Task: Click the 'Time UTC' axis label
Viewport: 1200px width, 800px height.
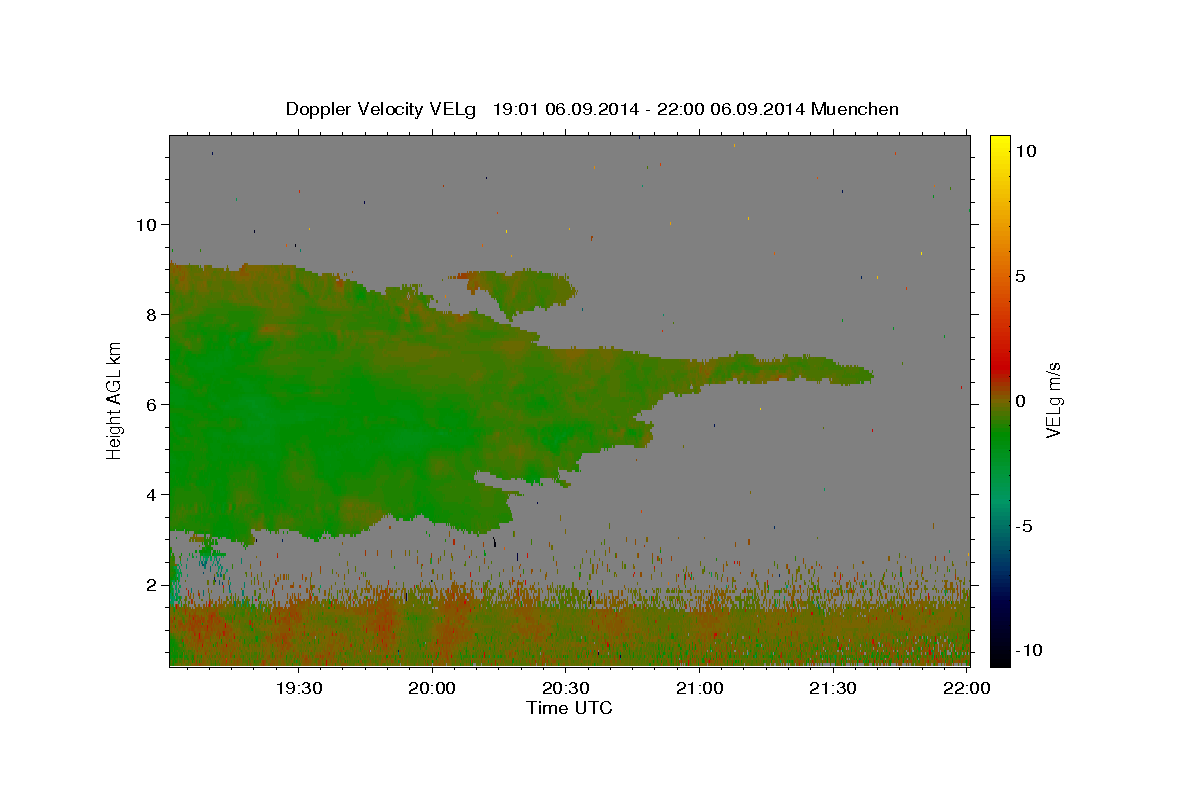Action: 569,708
